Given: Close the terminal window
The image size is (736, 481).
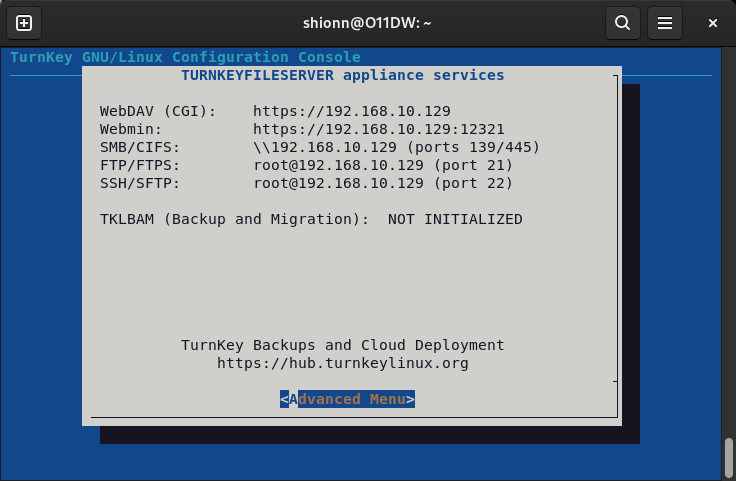Looking at the screenshot, I should [713, 23].
